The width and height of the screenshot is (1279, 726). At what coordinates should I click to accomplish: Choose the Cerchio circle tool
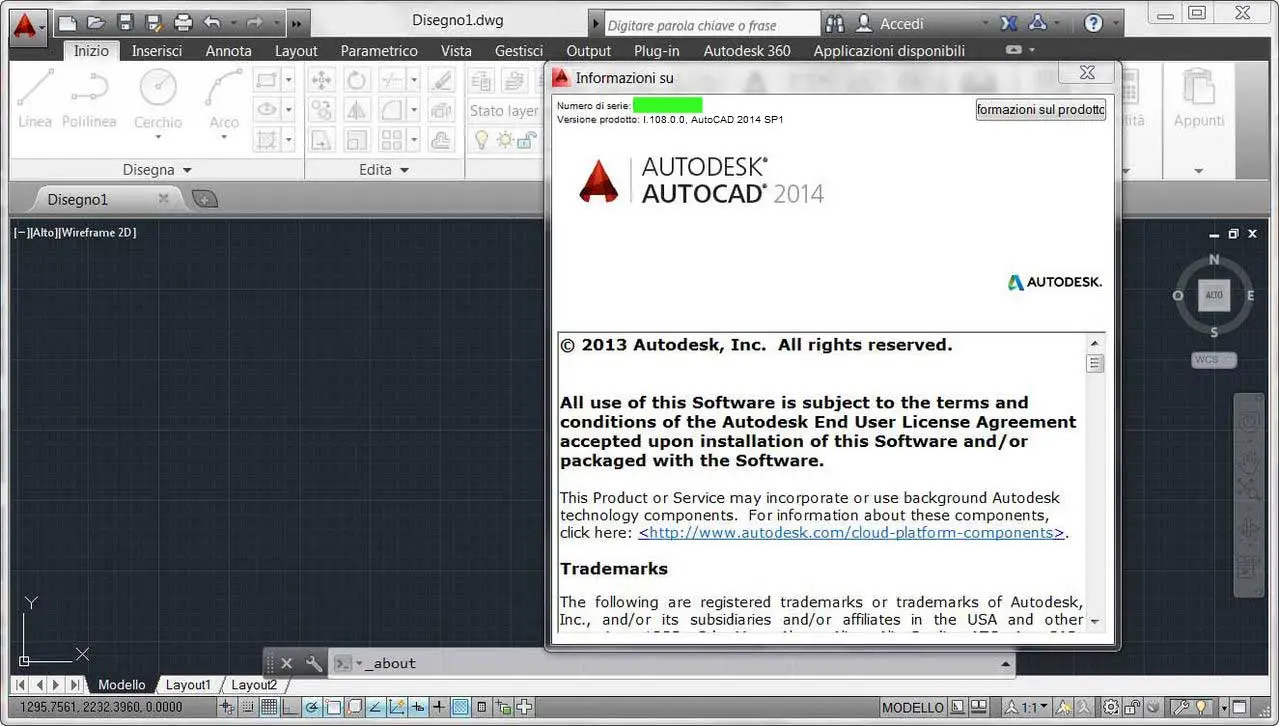[158, 98]
